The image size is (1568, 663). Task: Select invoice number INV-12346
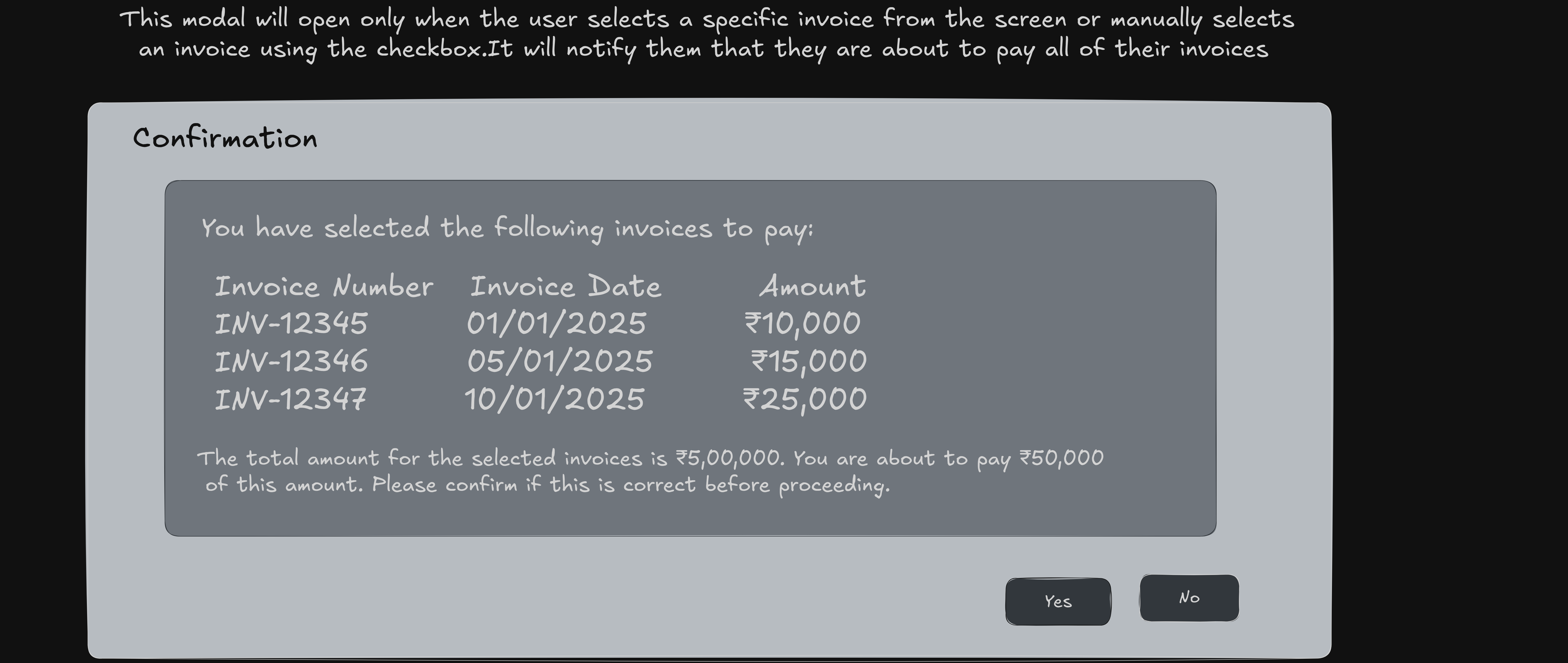(291, 361)
